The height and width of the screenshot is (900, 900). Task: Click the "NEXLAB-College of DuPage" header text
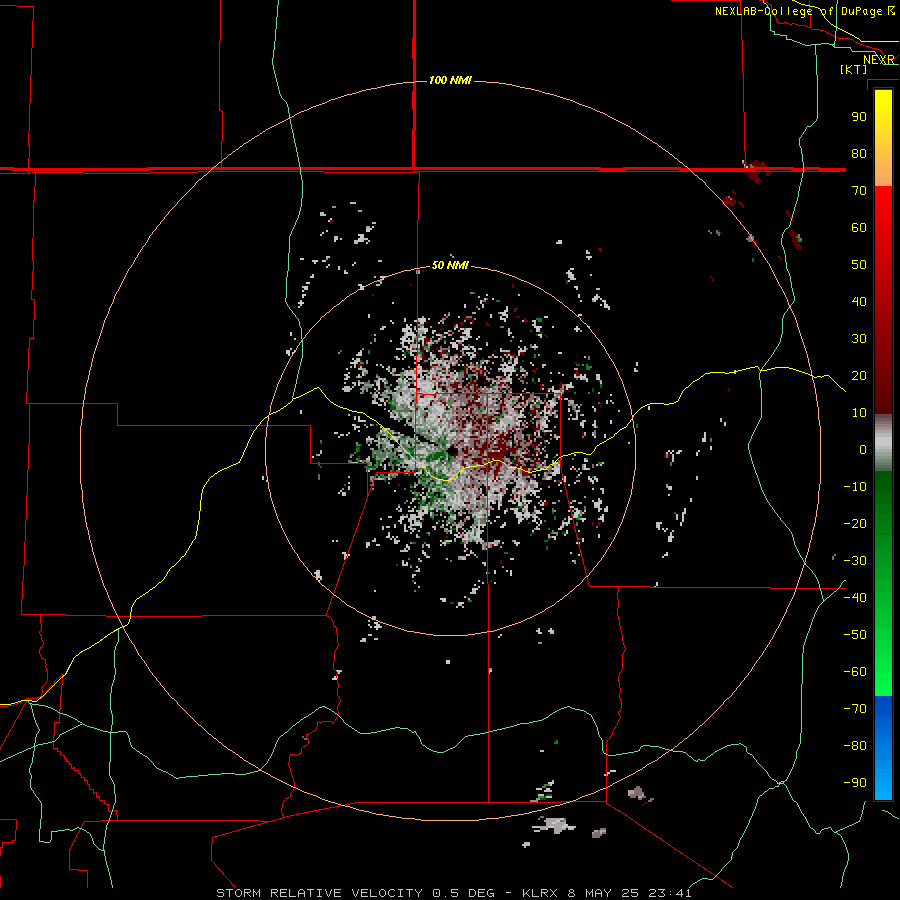click(x=800, y=11)
